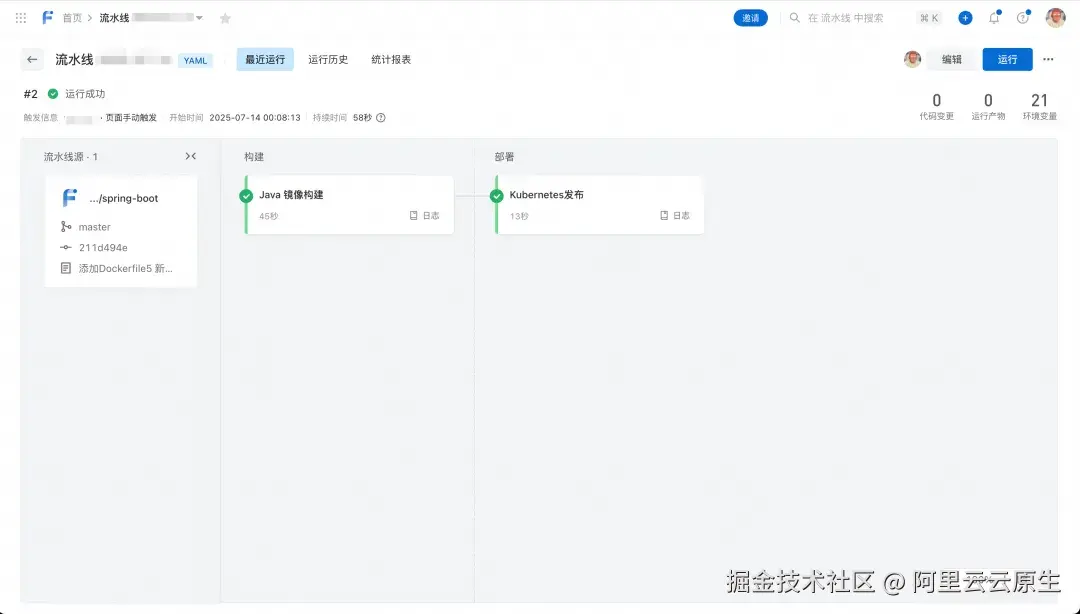This screenshot has height=614, width=1080.
Task: Click the back arrow button
Action: point(32,59)
